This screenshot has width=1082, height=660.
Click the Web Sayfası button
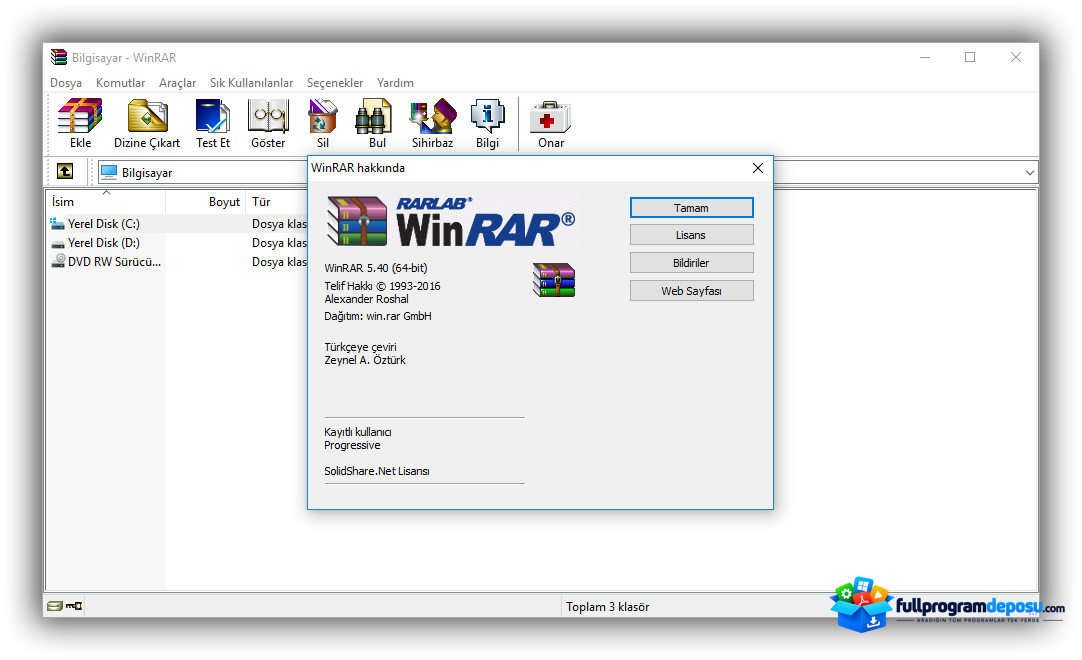pyautogui.click(x=691, y=291)
